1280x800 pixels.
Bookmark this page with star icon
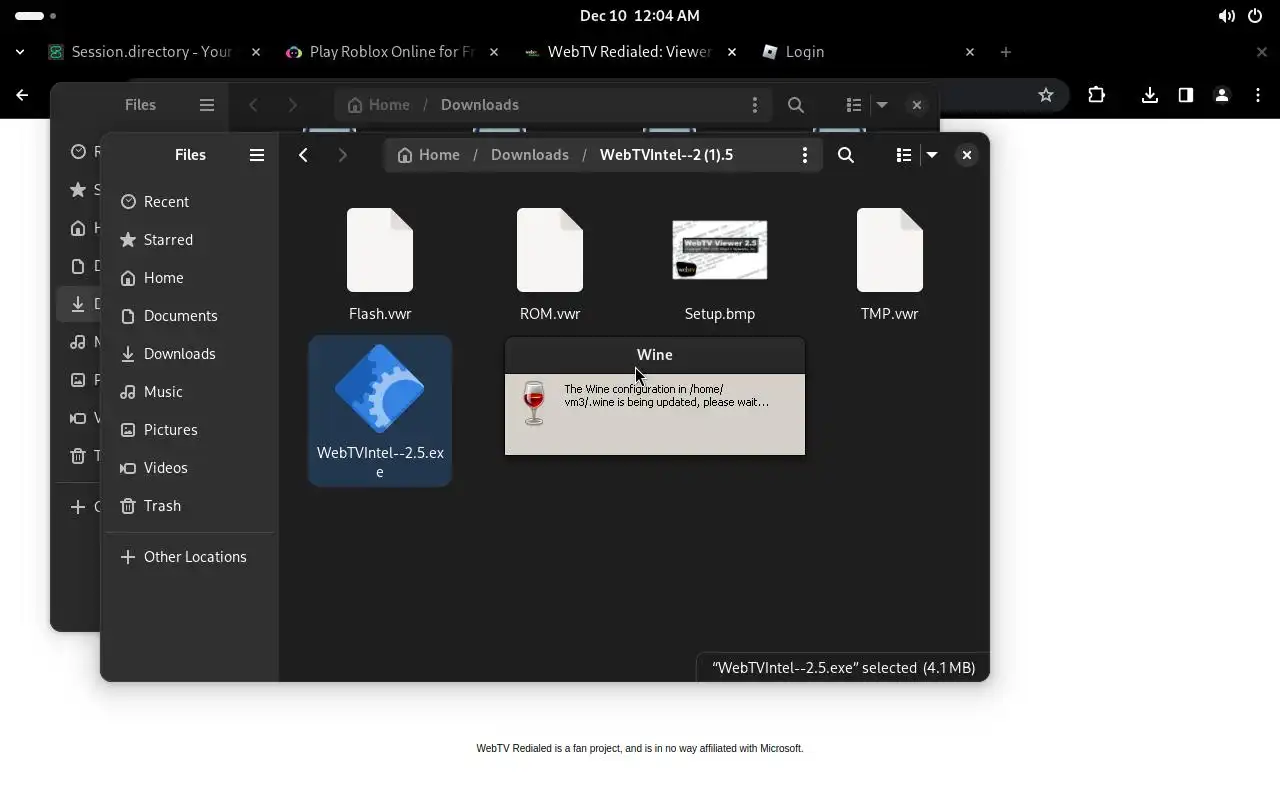pos(1046,95)
